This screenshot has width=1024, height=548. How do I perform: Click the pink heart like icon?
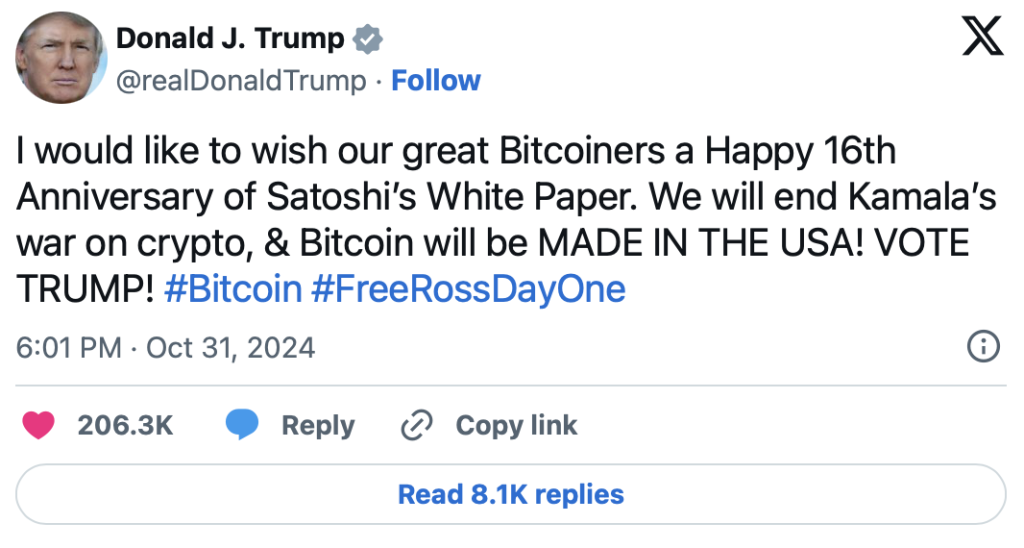click(x=40, y=425)
